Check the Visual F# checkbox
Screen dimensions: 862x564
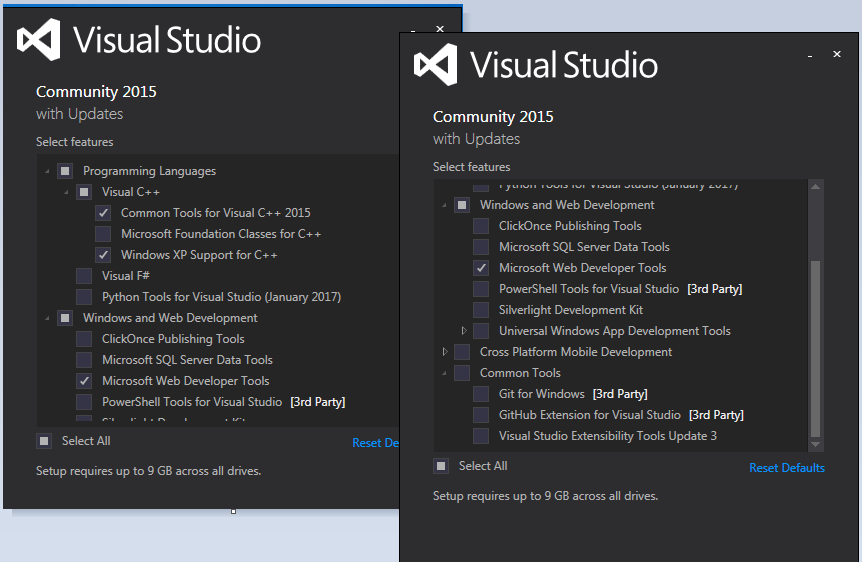[84, 276]
